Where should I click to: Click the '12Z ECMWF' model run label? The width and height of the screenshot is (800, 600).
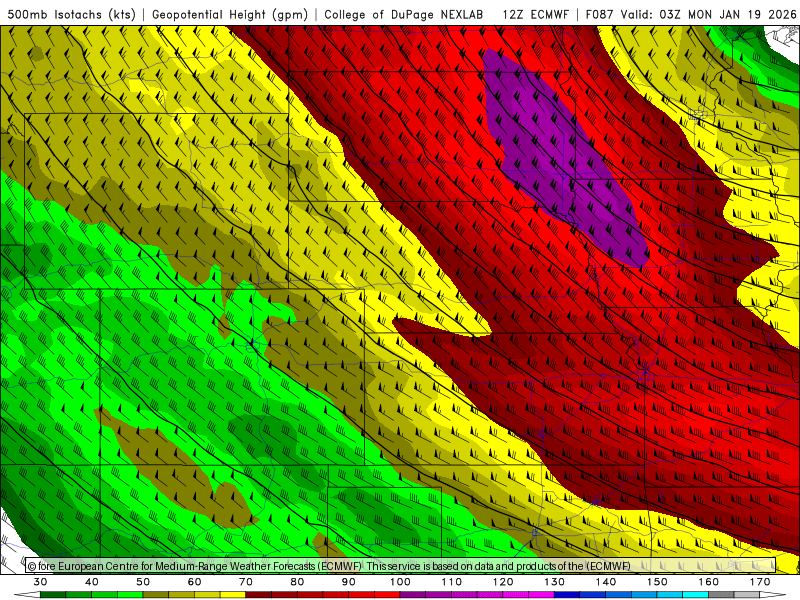[535, 14]
